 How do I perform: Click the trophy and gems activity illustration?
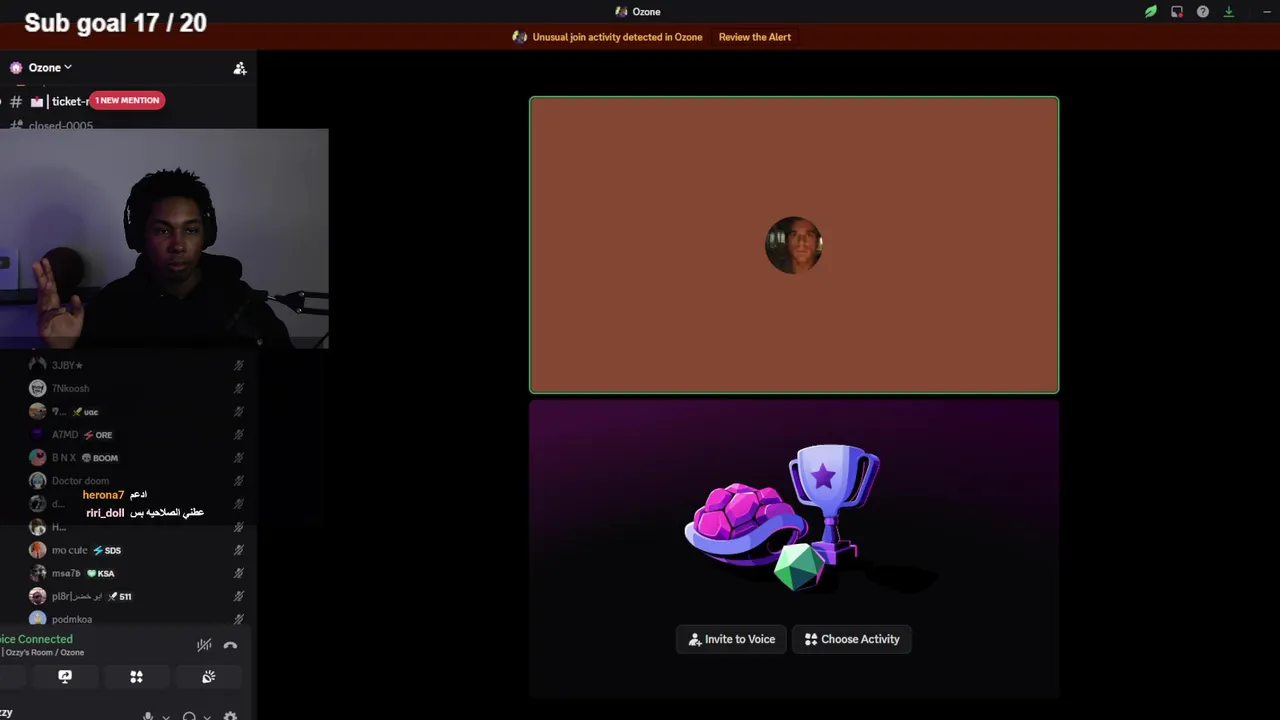point(783,518)
